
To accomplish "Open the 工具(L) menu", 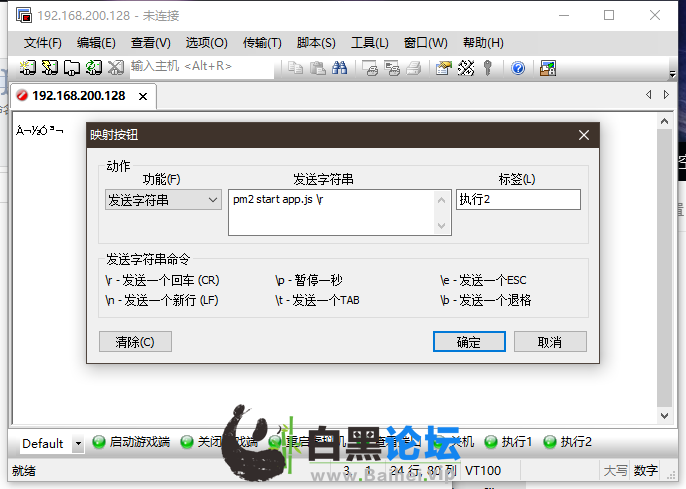I will pyautogui.click(x=370, y=43).
